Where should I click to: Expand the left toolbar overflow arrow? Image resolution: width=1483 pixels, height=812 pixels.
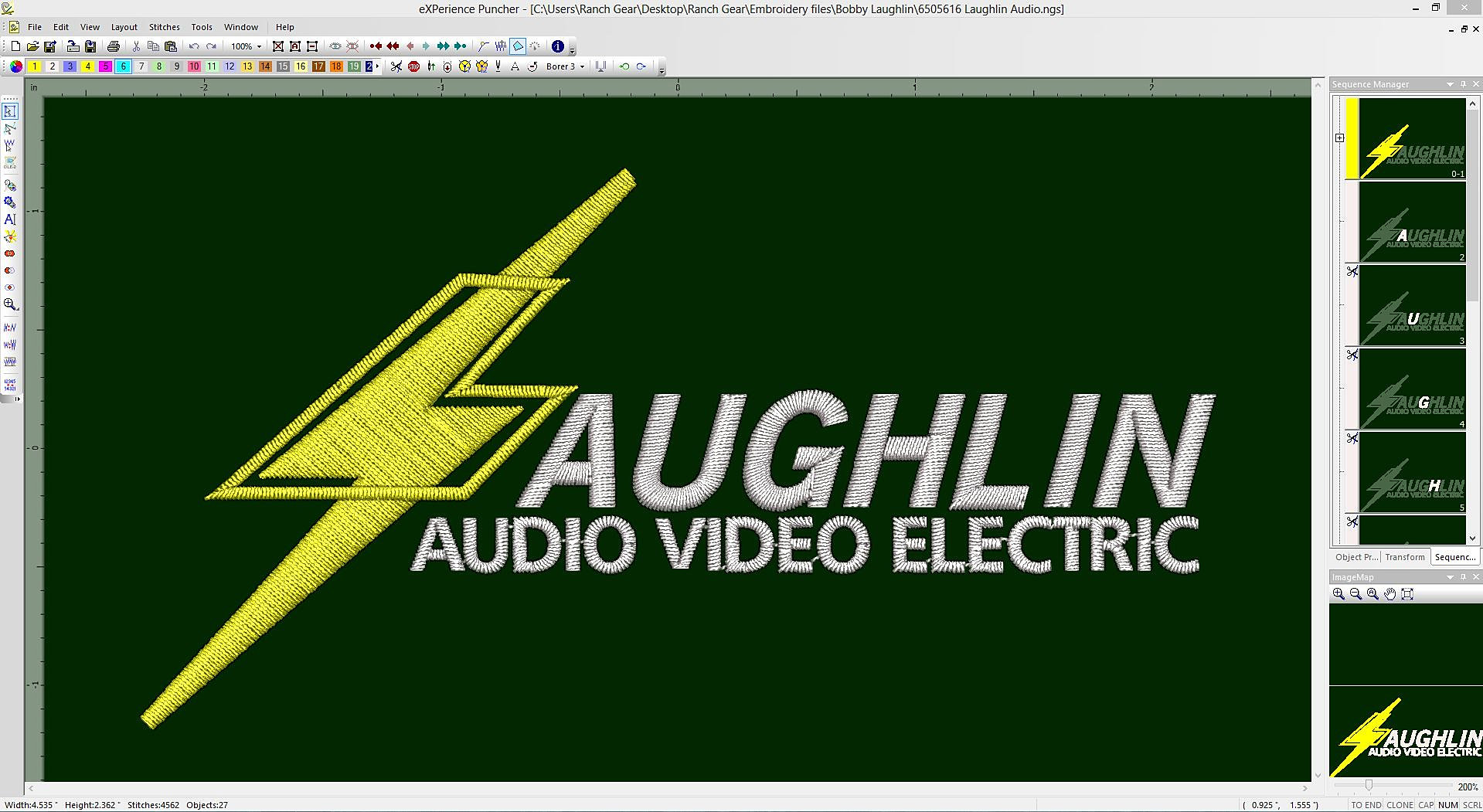(18, 399)
